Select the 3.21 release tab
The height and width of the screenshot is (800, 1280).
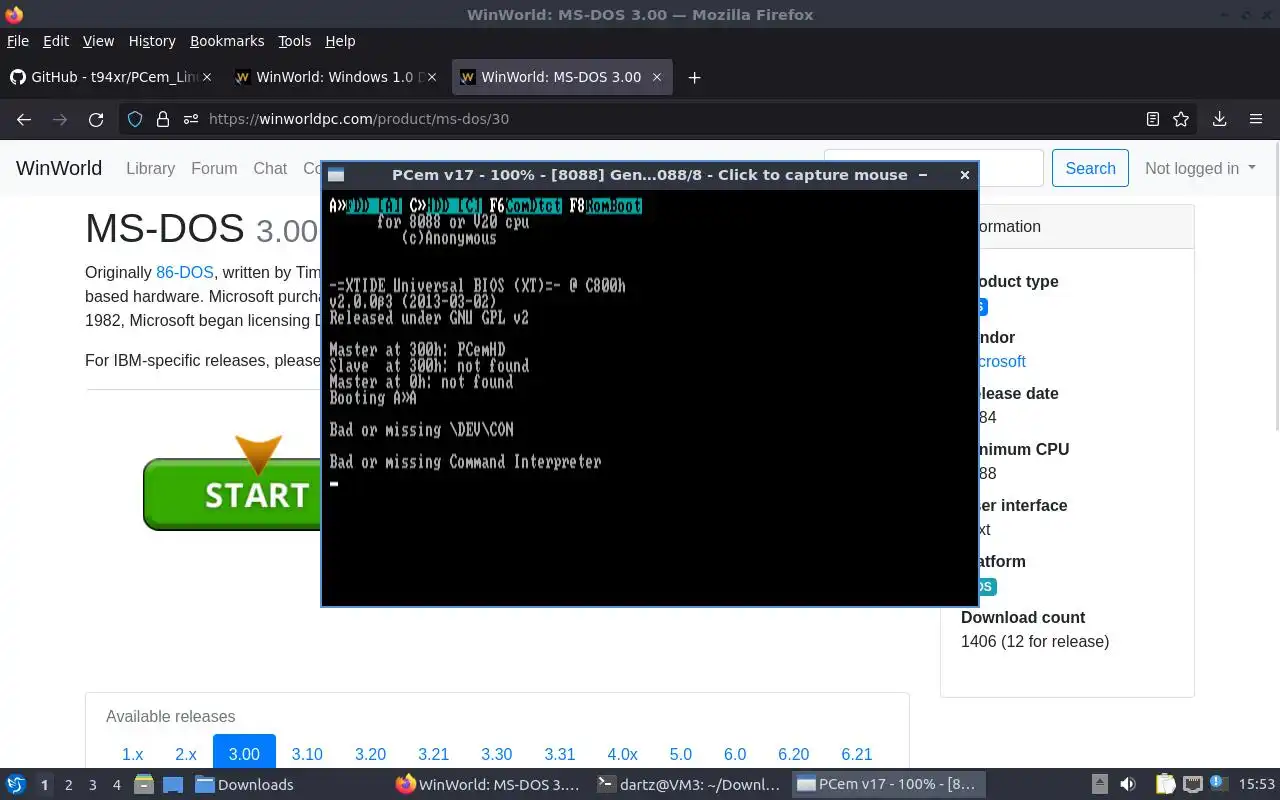pos(433,754)
